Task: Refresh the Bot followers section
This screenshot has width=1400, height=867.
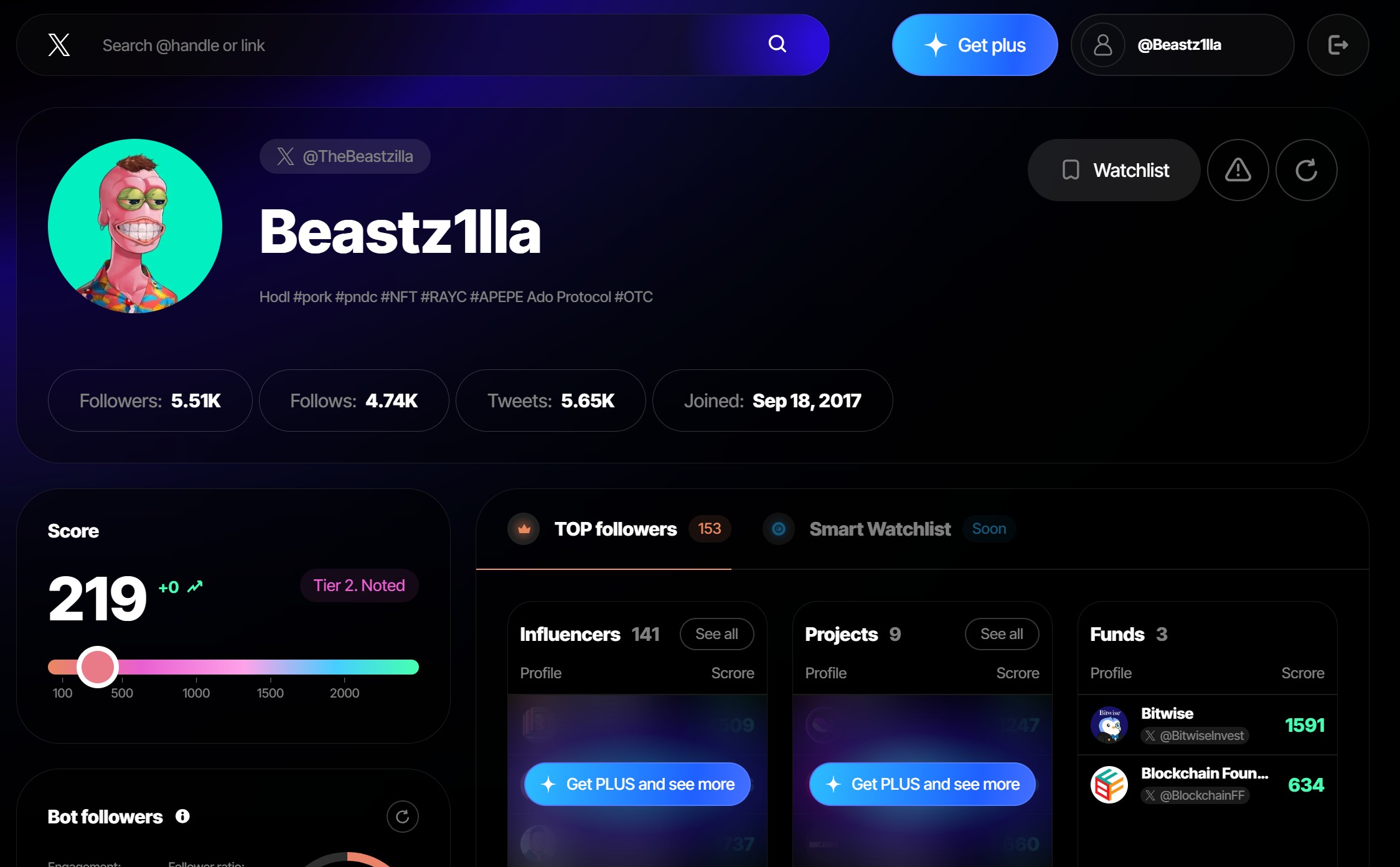Action: [x=402, y=817]
